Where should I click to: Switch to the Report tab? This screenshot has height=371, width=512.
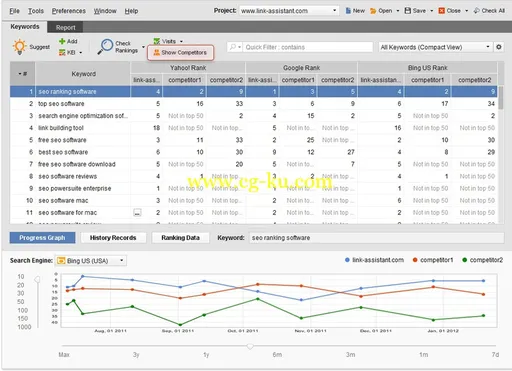tap(65, 27)
